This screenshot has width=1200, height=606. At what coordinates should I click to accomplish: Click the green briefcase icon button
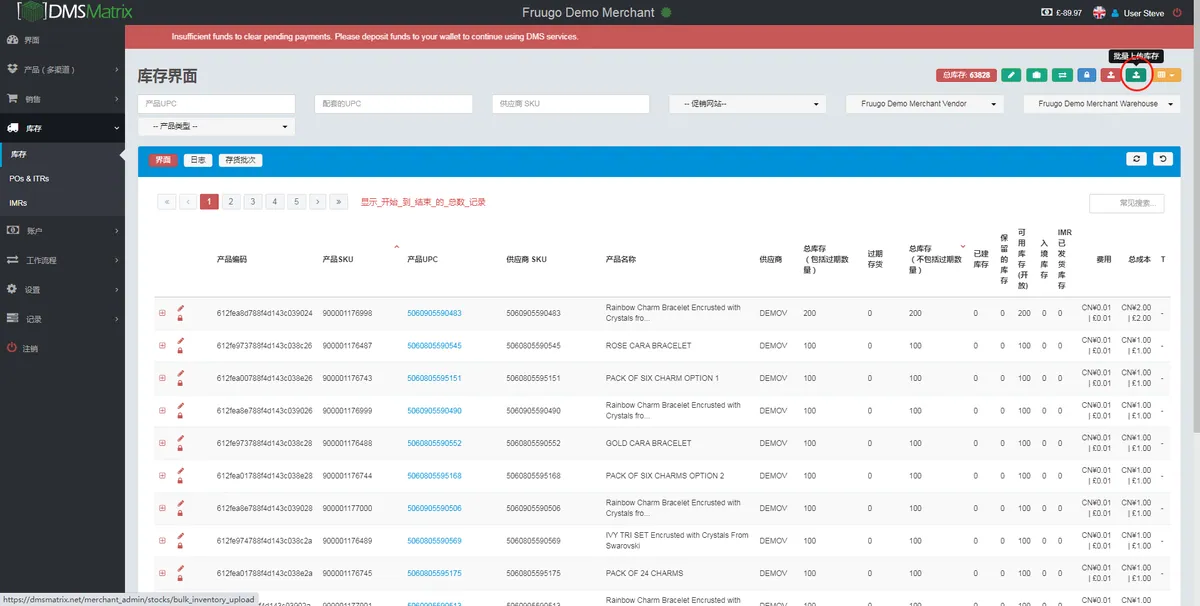click(x=1037, y=75)
